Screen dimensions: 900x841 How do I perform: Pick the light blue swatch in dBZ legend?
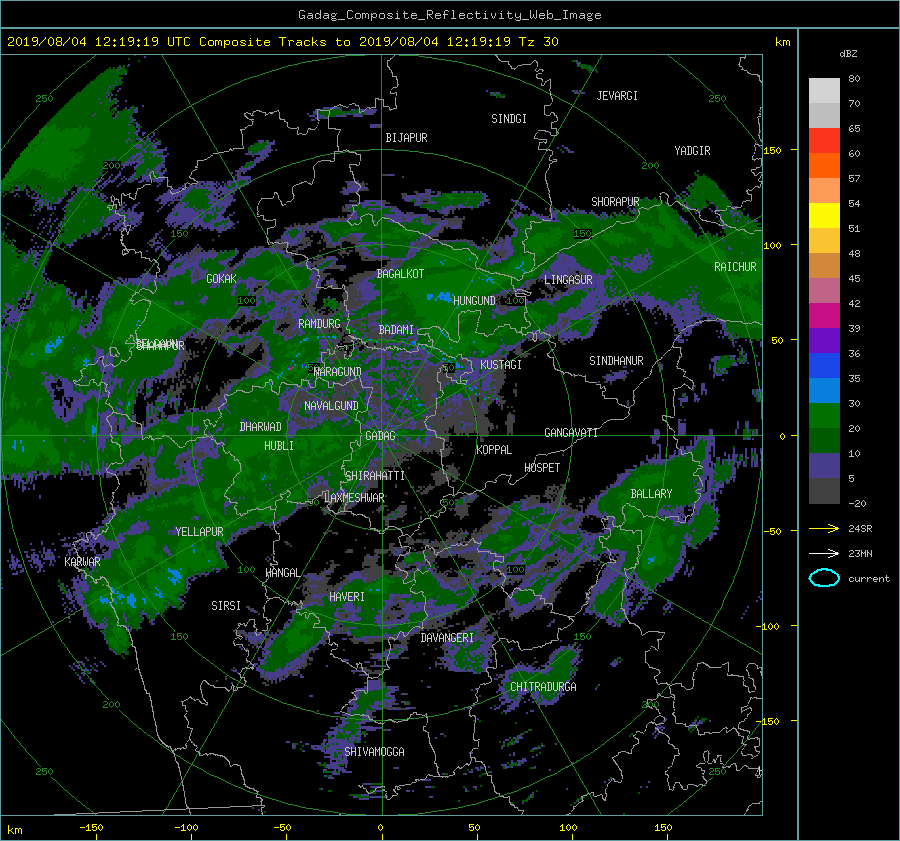click(x=824, y=390)
